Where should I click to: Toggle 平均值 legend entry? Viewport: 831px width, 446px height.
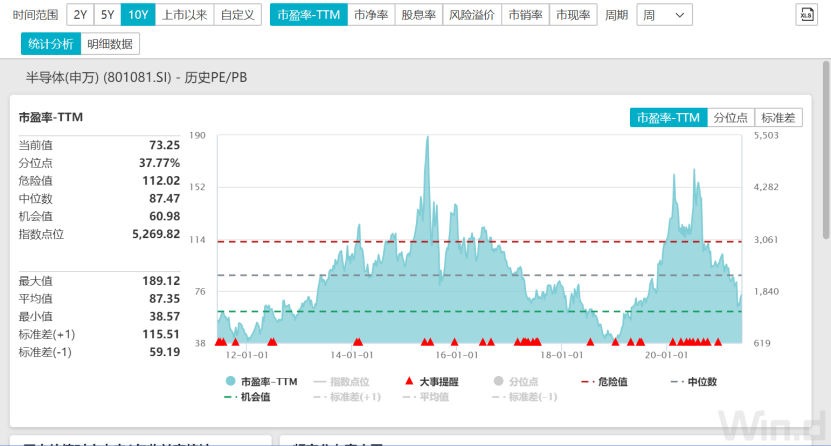[435, 396]
